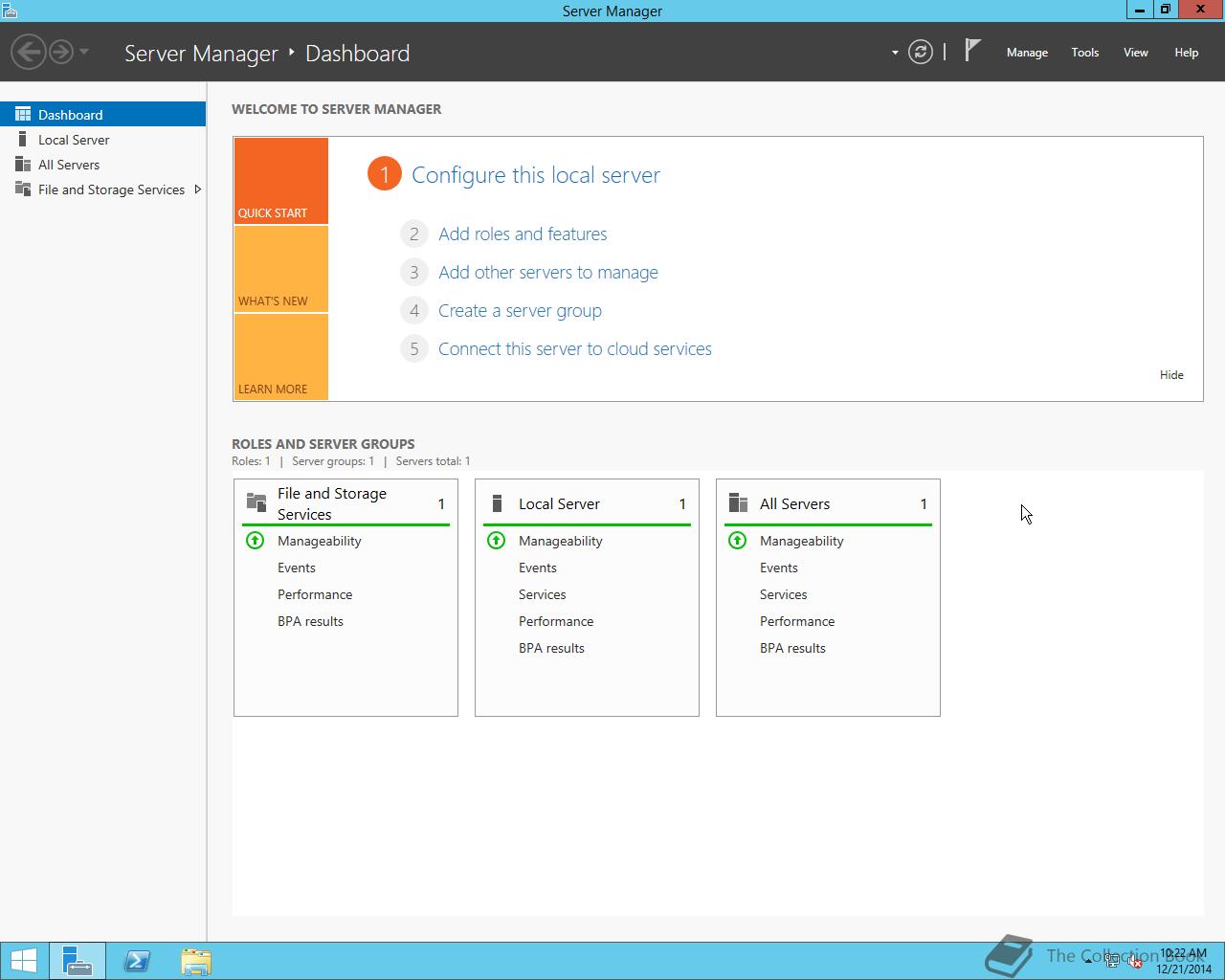Click Manageability status icon in File and Storage tile
Image resolution: width=1225 pixels, height=980 pixels.
(255, 541)
